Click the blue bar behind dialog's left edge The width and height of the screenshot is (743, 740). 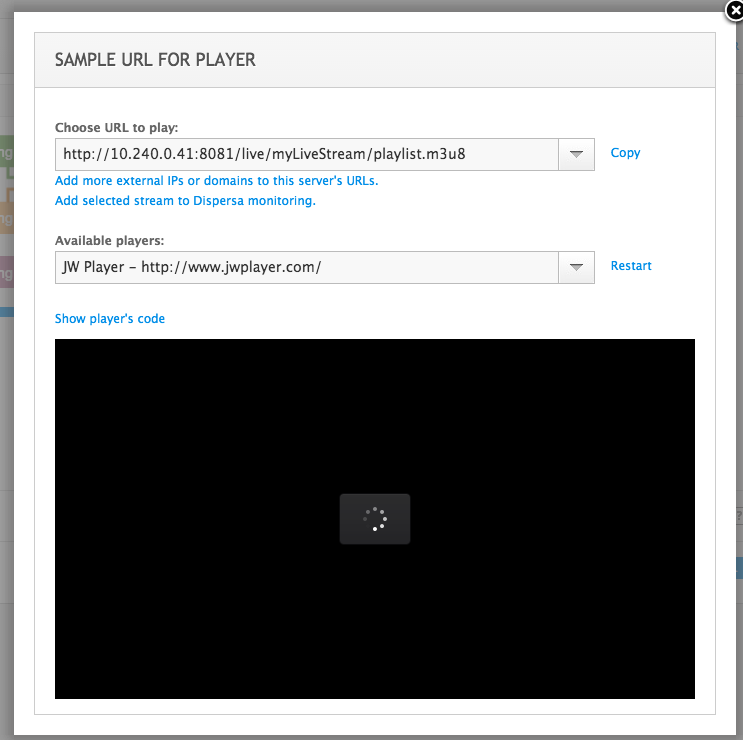(x=6, y=312)
